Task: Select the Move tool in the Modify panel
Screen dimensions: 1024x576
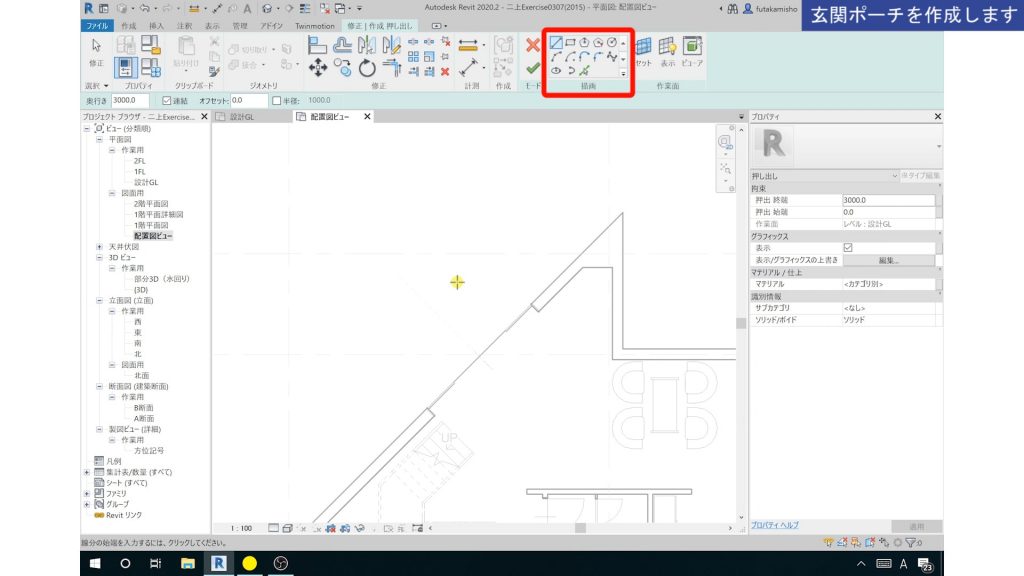Action: (318, 67)
